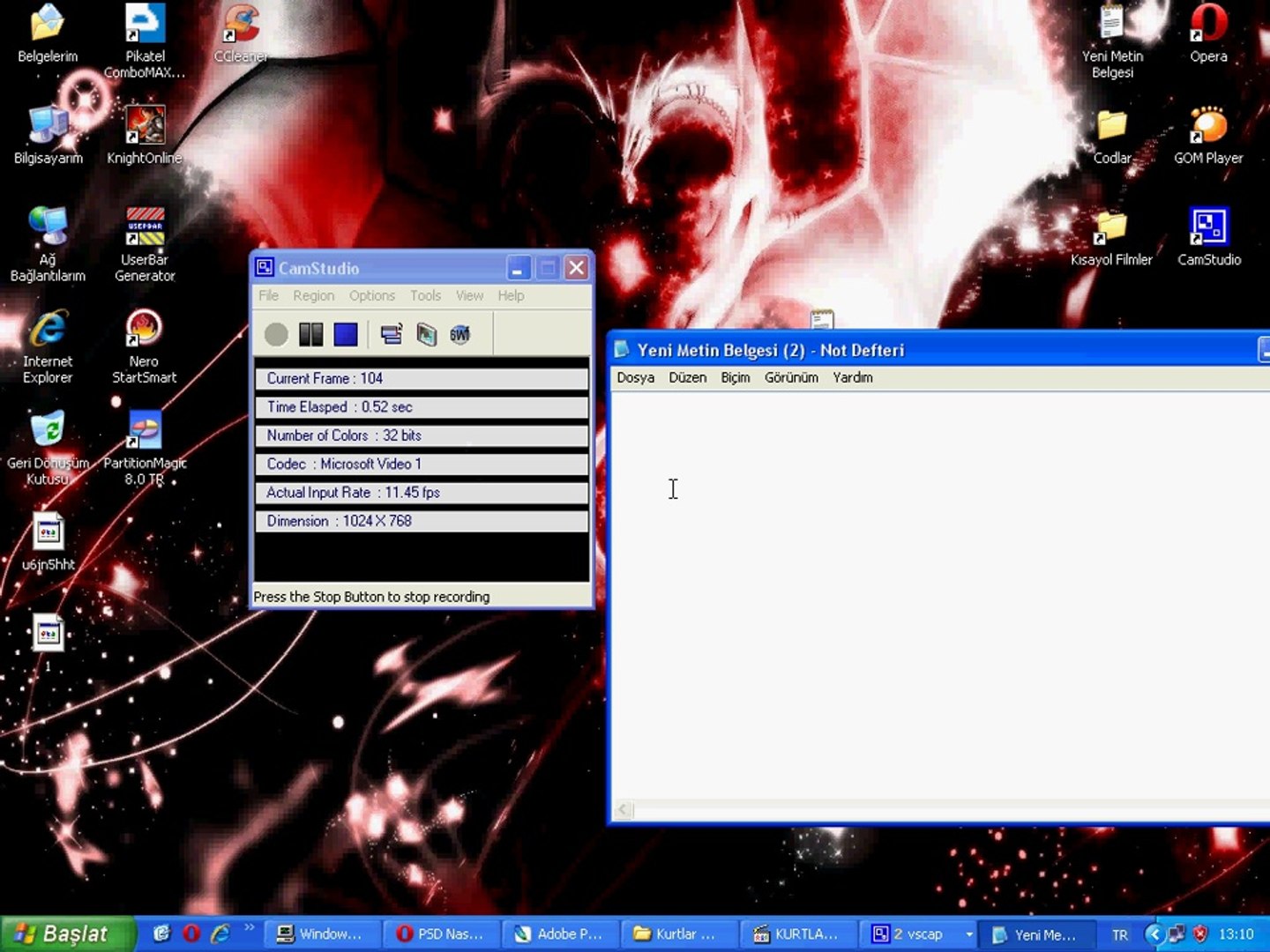Launch Internet Explorer from quick launch bar
This screenshot has height=952, width=1270.
coord(220,933)
